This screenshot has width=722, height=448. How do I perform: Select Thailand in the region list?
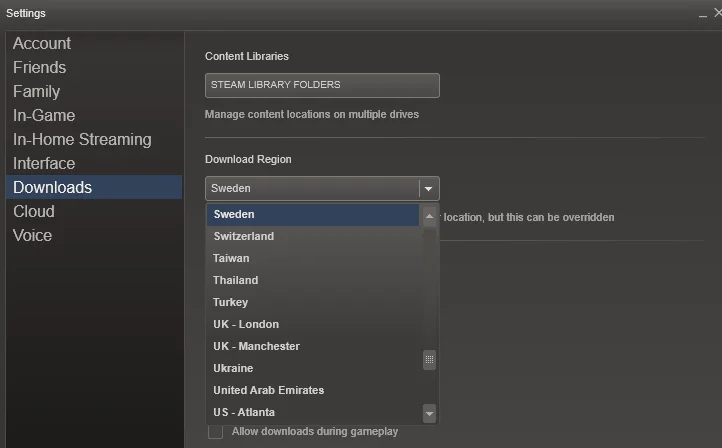pos(313,280)
